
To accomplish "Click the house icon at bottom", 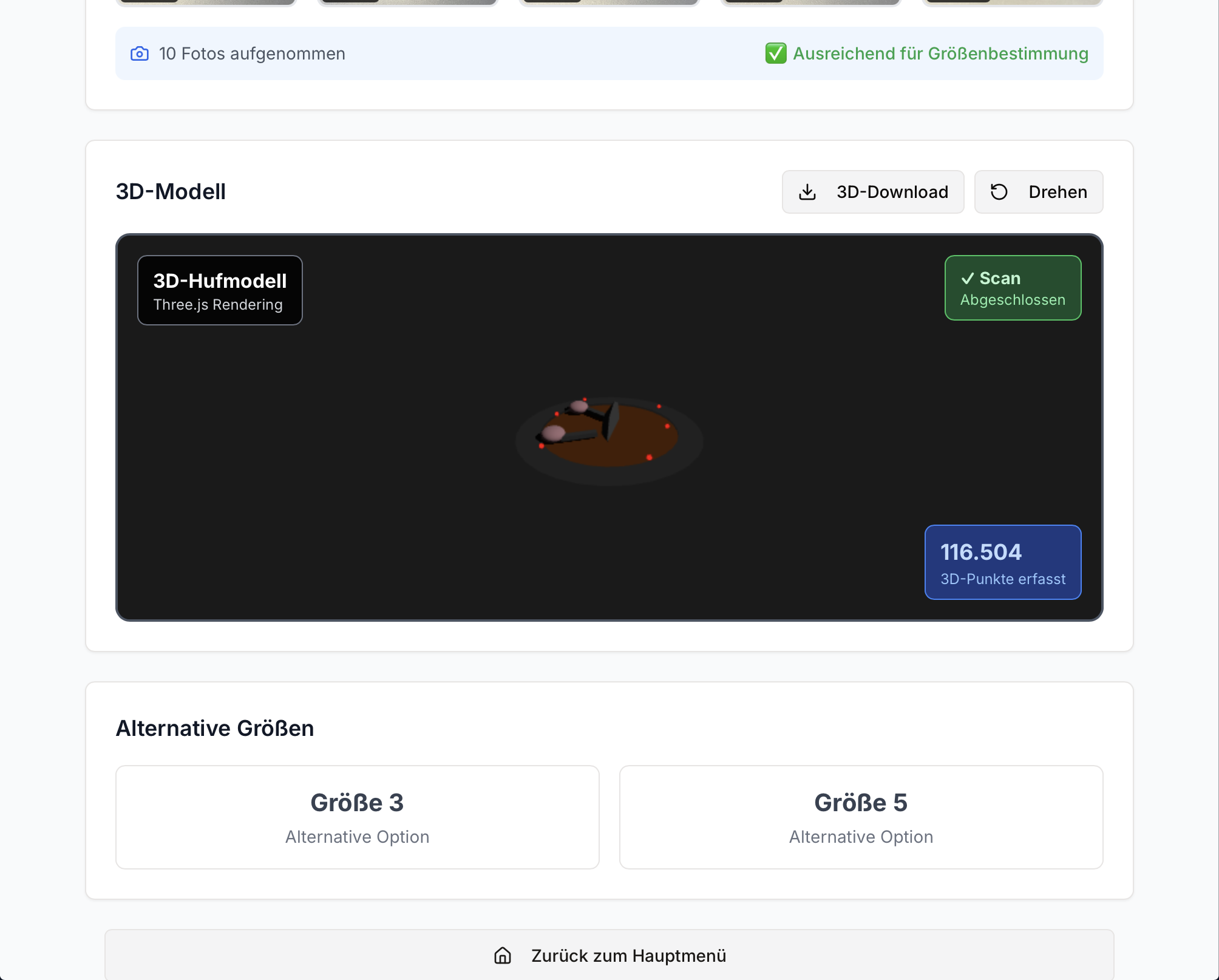I will point(503,955).
